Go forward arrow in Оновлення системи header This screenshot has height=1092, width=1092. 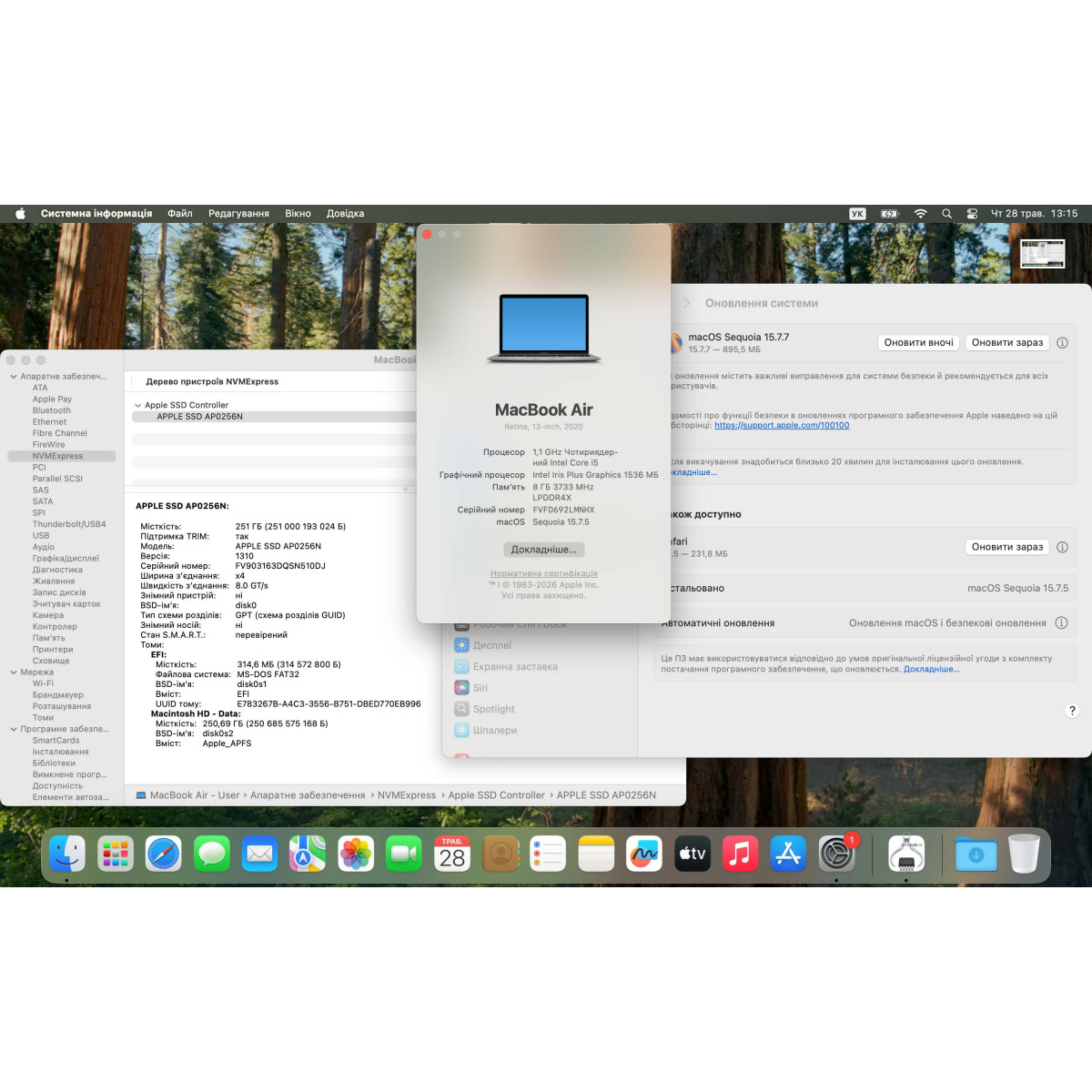tap(687, 303)
